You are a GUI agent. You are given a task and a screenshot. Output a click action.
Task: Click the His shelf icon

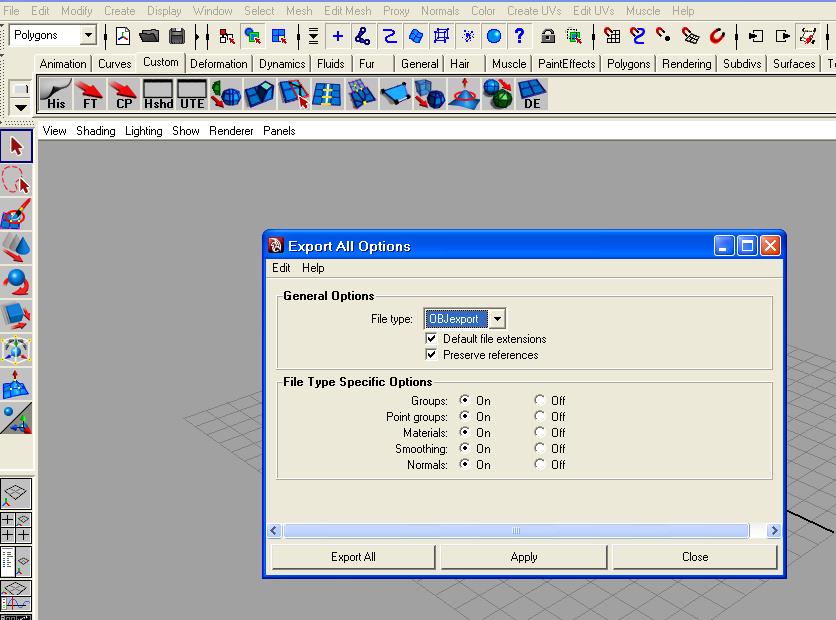click(x=55, y=94)
